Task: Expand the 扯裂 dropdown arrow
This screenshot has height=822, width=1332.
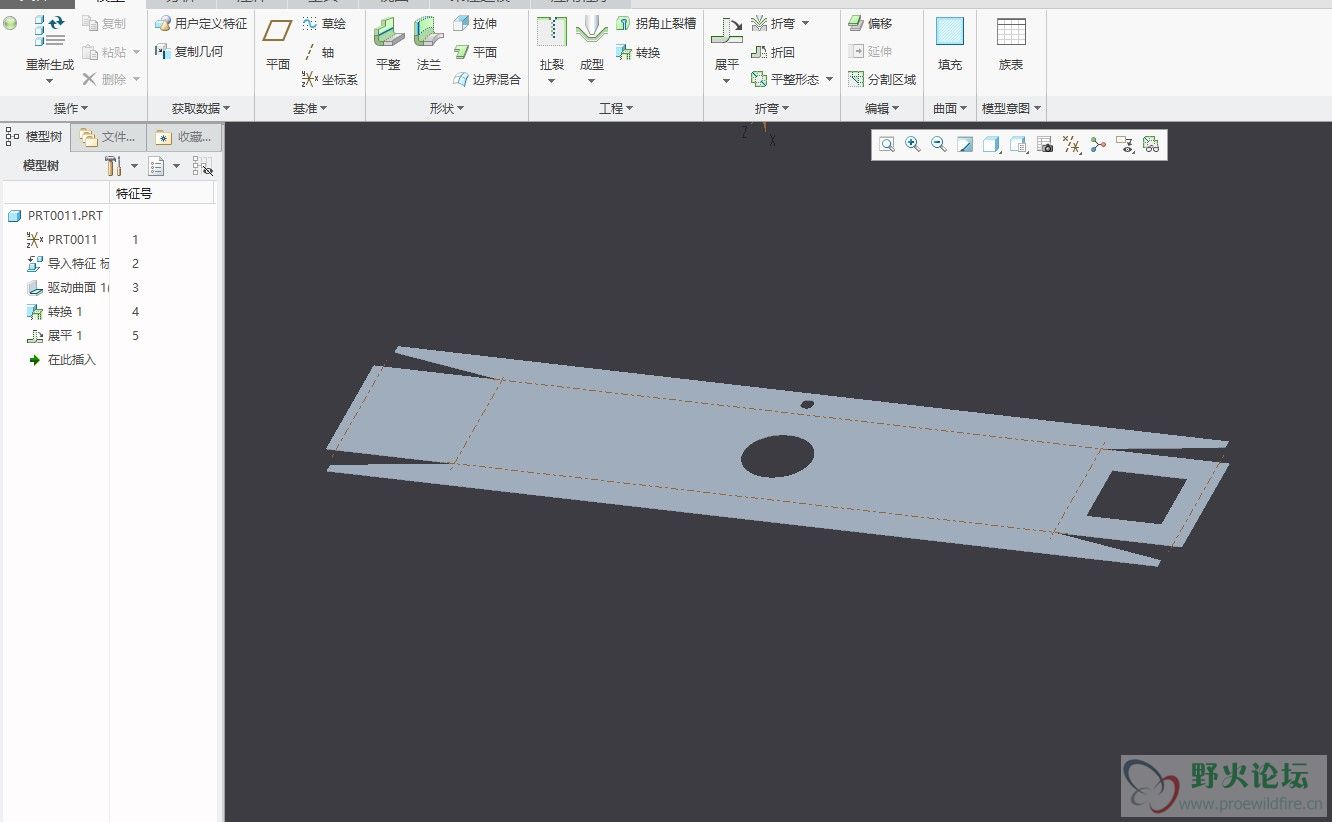Action: [552, 81]
